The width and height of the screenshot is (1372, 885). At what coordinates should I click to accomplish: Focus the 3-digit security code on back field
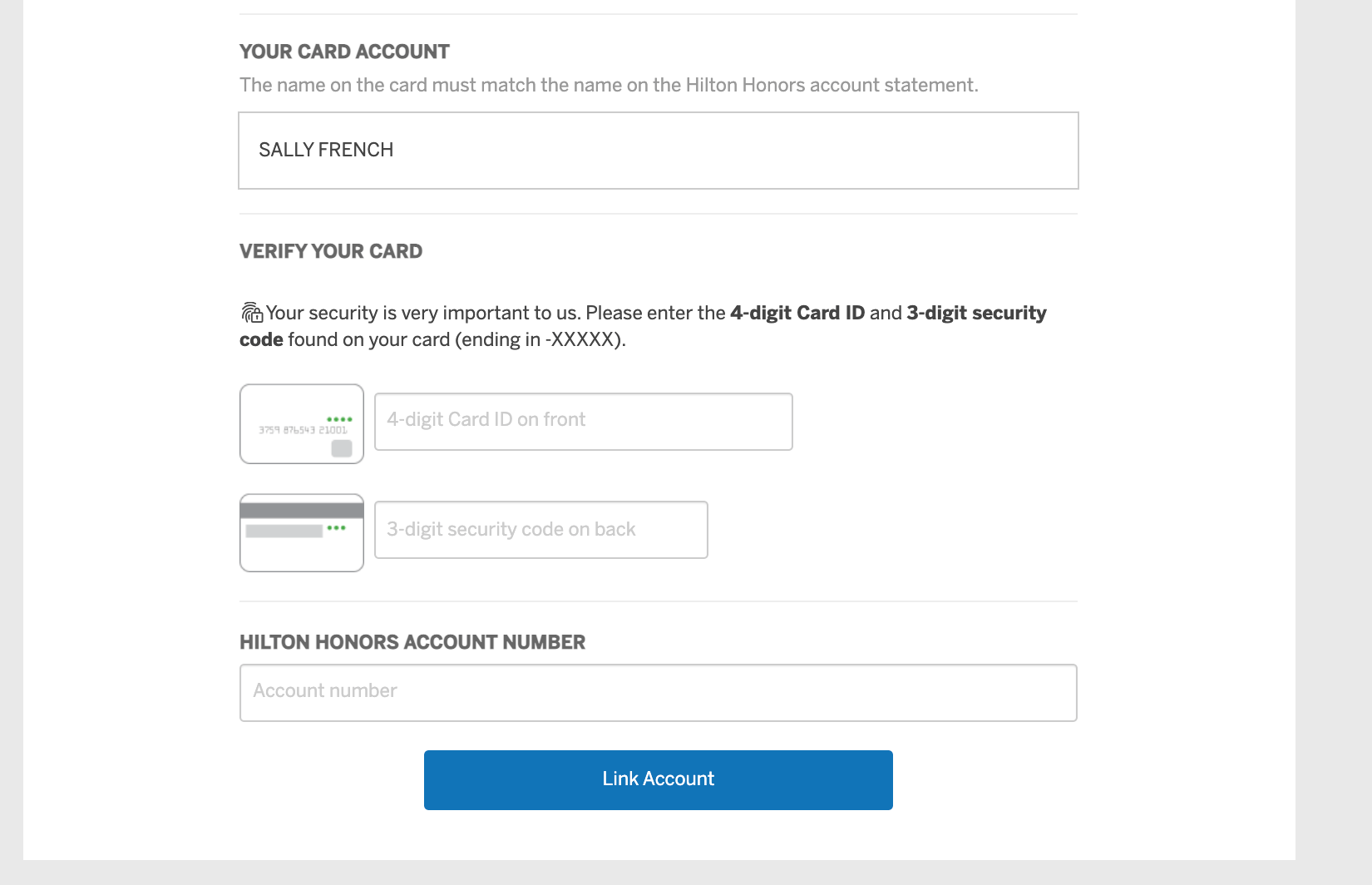pyautogui.click(x=540, y=530)
